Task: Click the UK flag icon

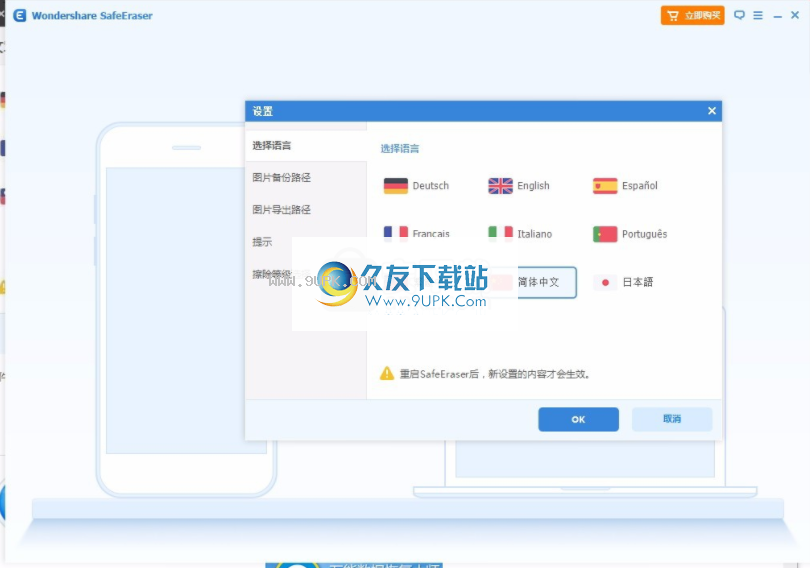Action: click(501, 185)
